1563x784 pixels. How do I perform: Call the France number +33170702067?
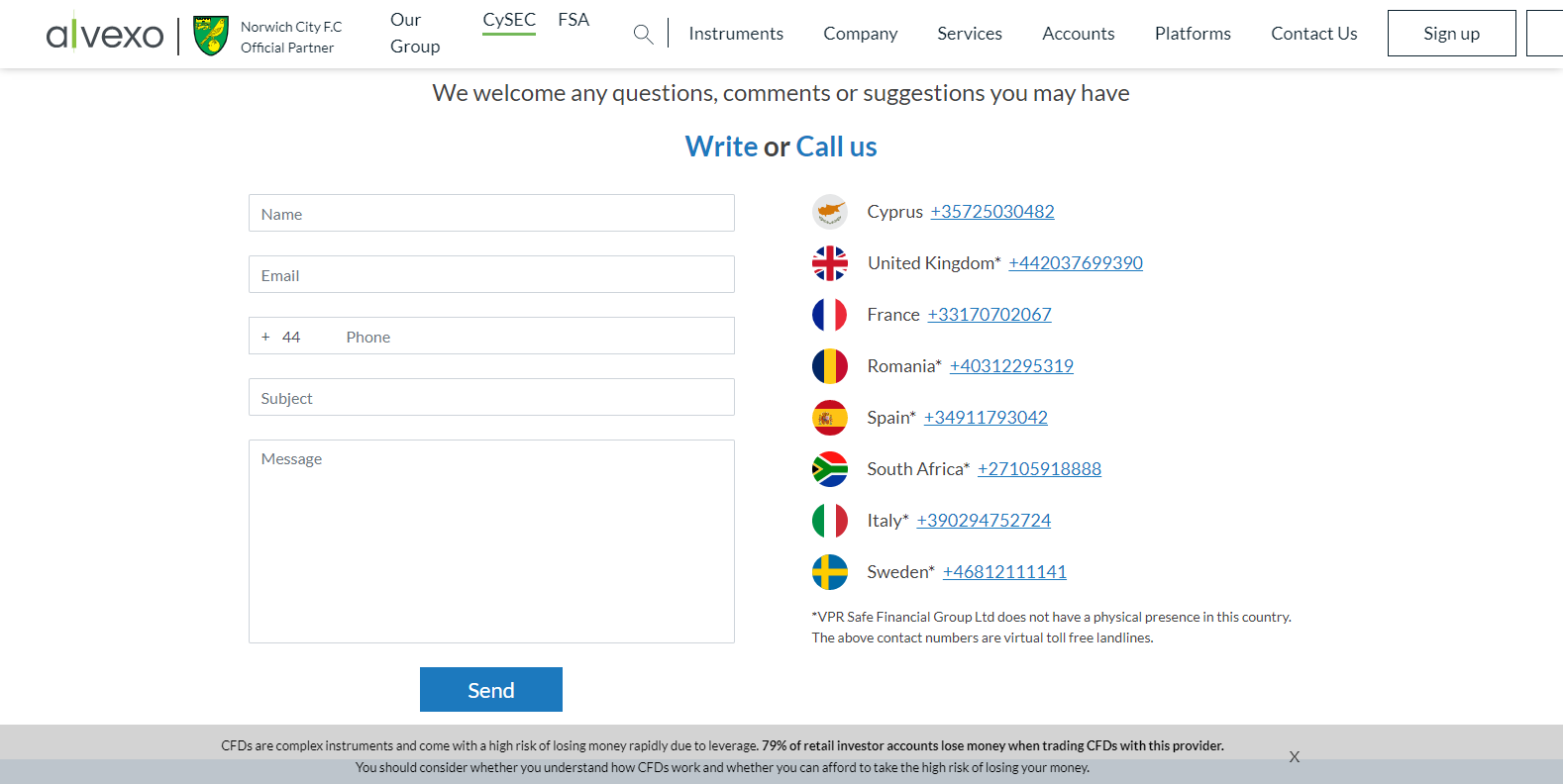tap(990, 315)
